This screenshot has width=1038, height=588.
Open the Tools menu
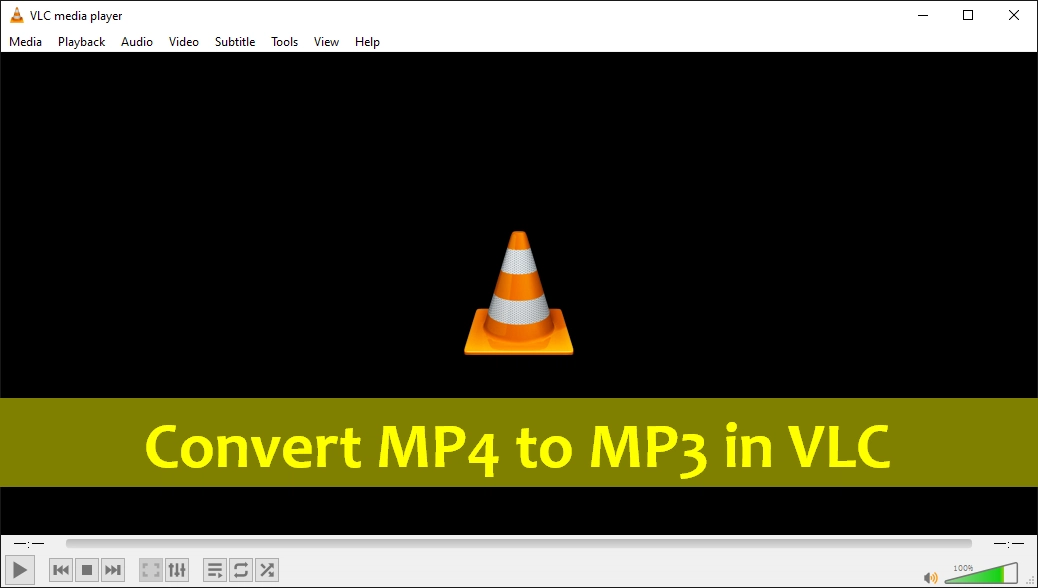[284, 41]
